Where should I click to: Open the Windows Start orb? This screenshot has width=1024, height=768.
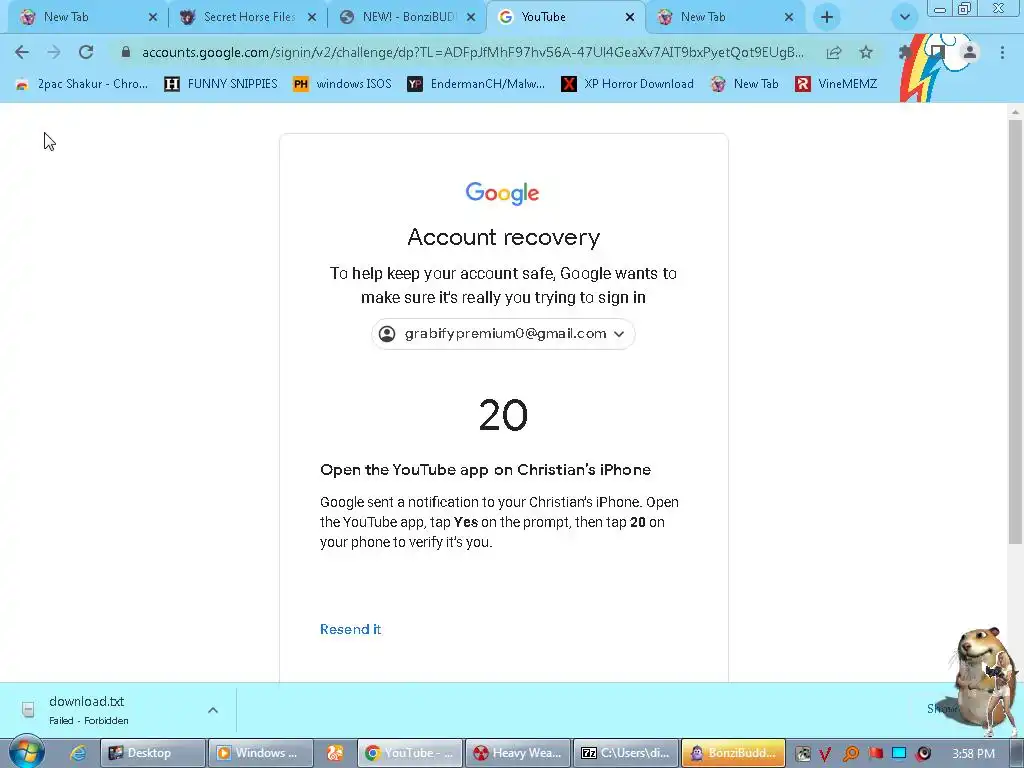coord(27,752)
